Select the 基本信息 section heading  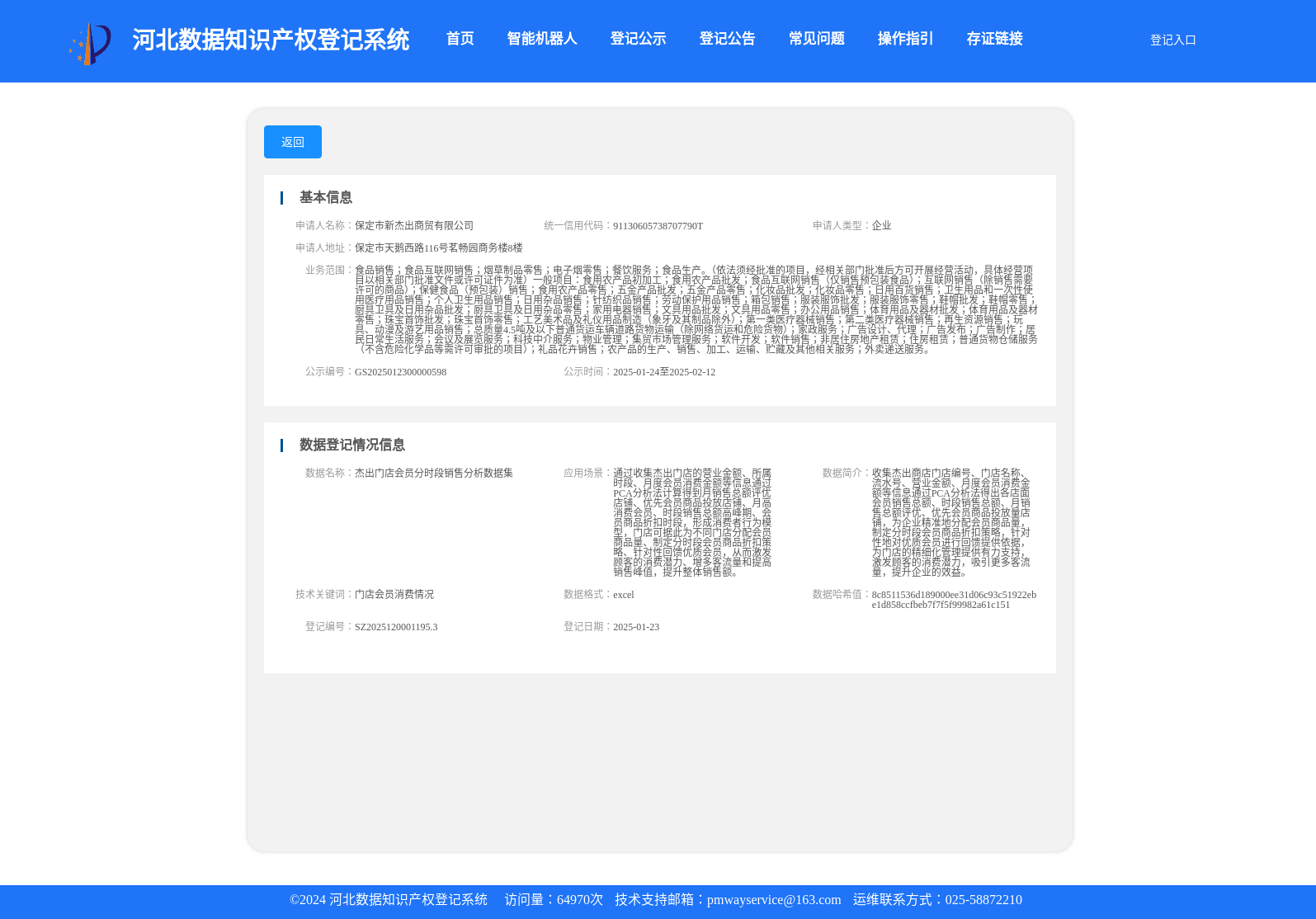coord(326,197)
